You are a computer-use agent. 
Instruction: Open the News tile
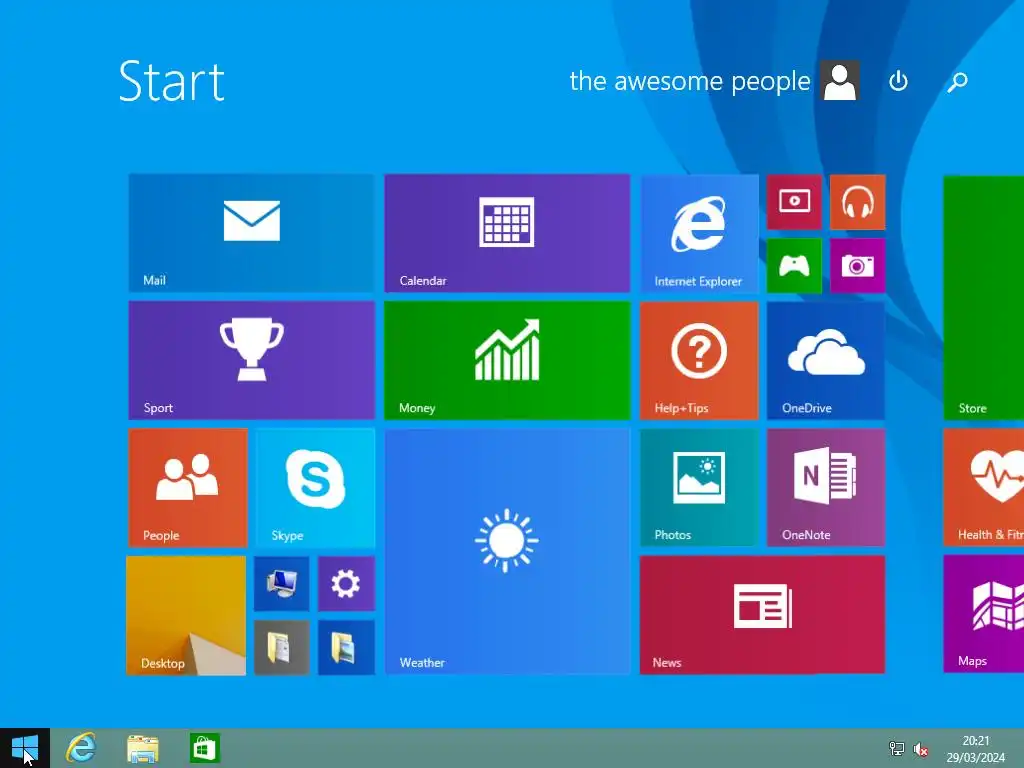coord(762,615)
